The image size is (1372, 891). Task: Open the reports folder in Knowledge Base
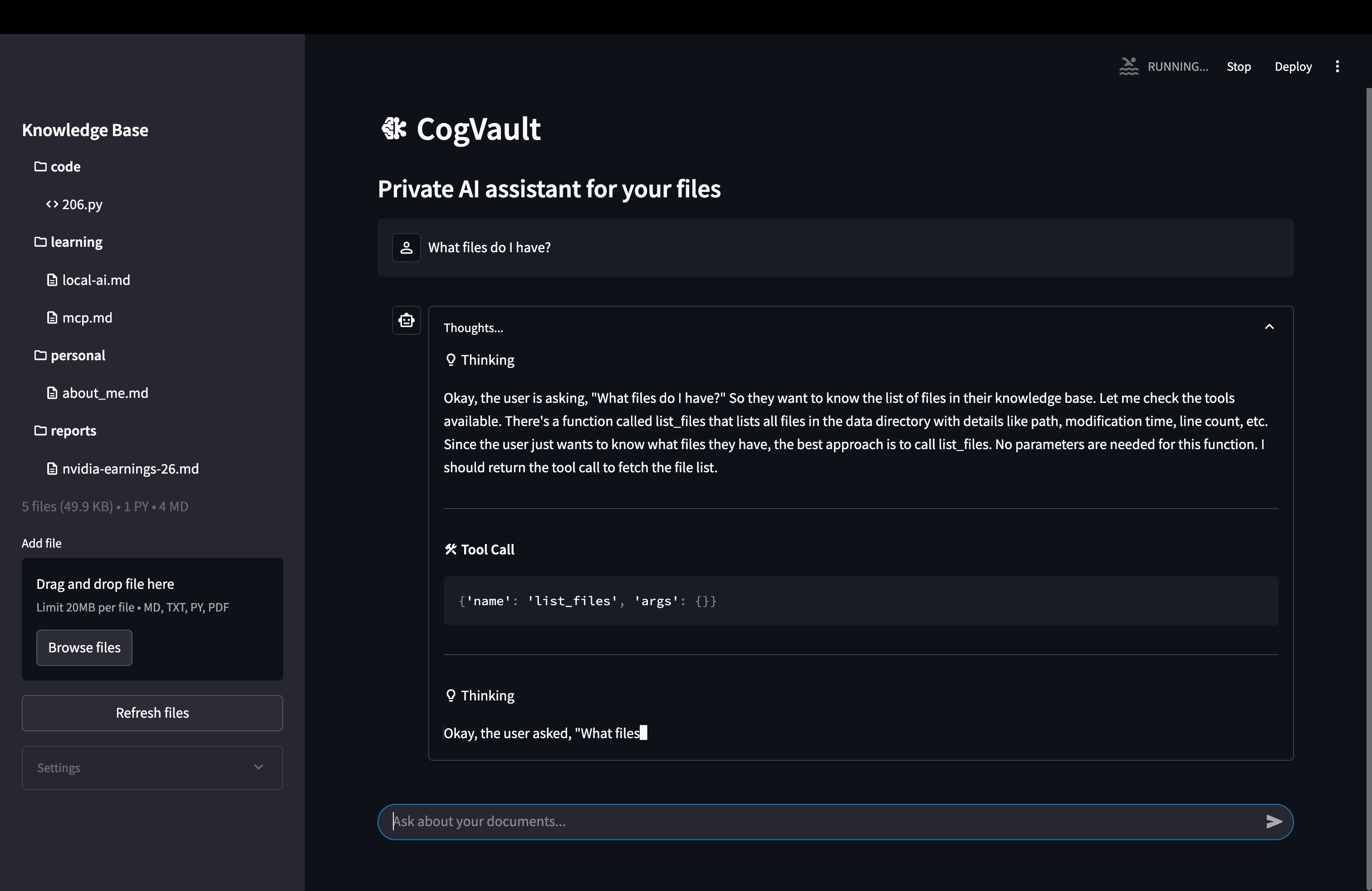(73, 430)
